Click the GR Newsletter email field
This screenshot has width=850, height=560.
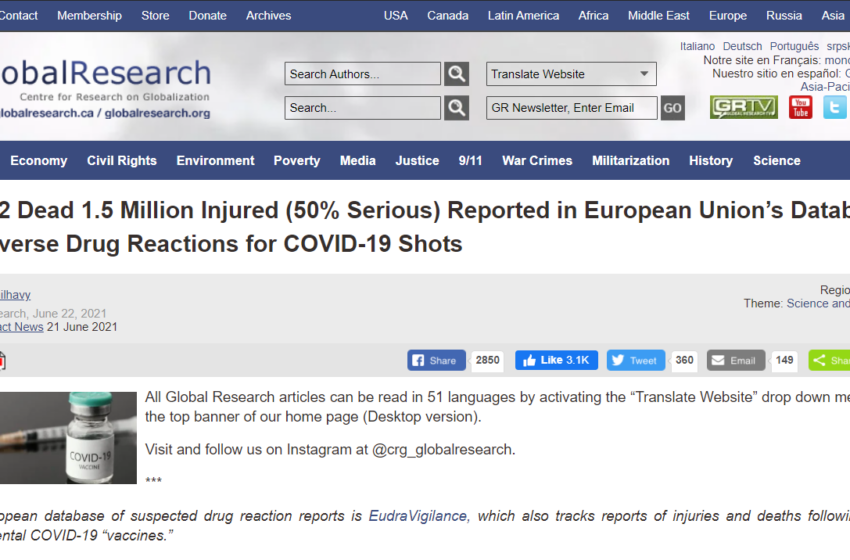572,108
